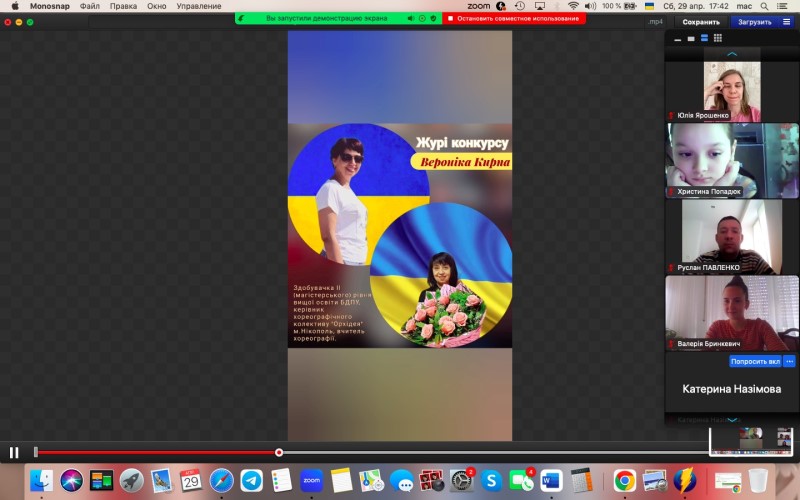The width and height of the screenshot is (800, 500).
Task: Open the Wi-Fi menu in the menu bar
Action: (573, 6)
